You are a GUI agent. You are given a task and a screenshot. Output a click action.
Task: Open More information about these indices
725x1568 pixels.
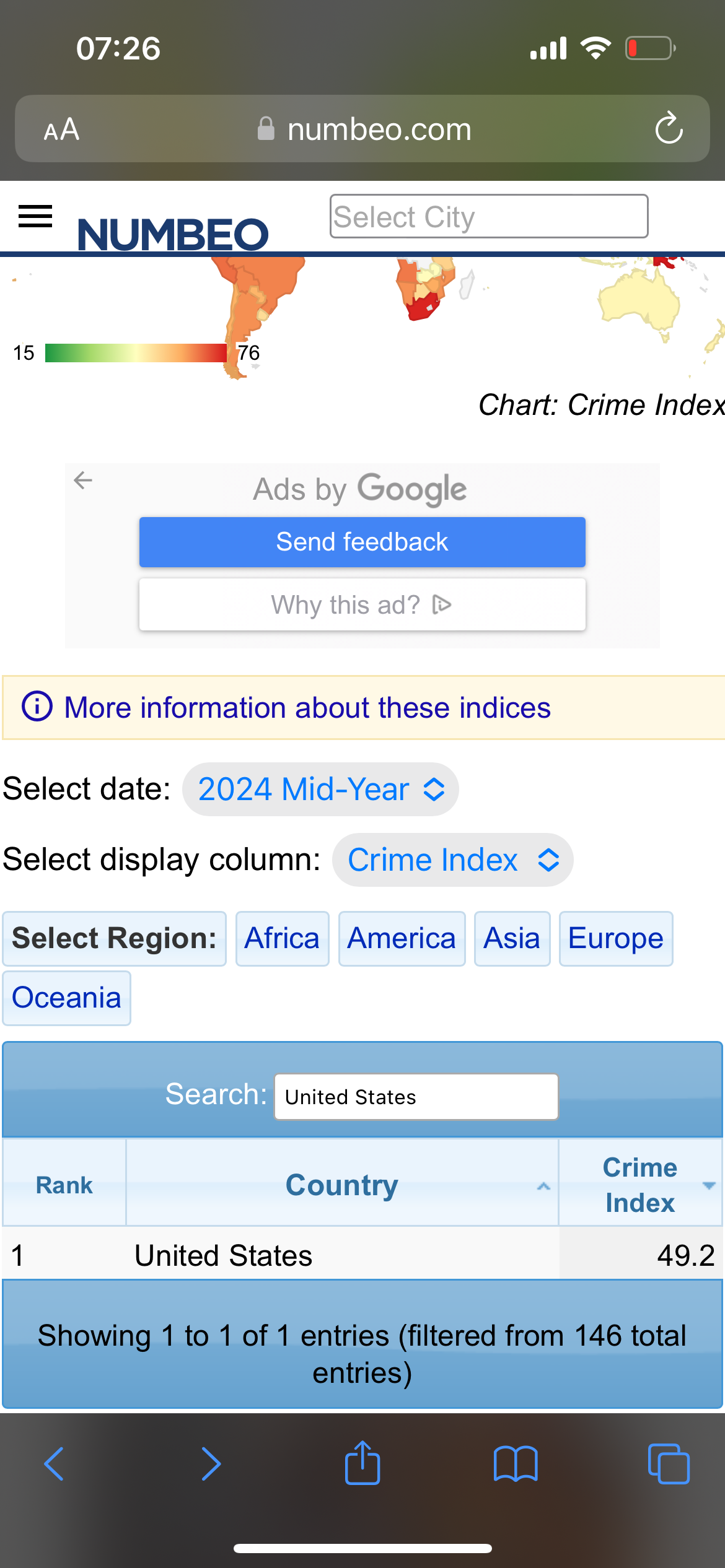pos(307,708)
